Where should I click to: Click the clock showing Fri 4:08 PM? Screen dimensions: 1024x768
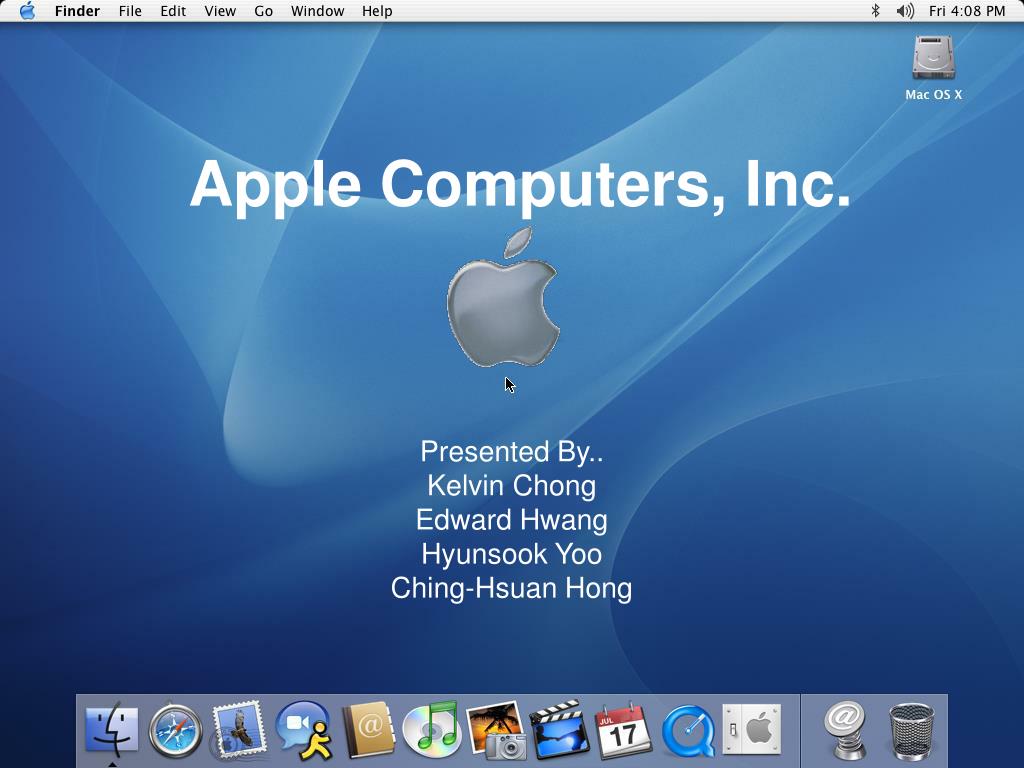(x=967, y=11)
